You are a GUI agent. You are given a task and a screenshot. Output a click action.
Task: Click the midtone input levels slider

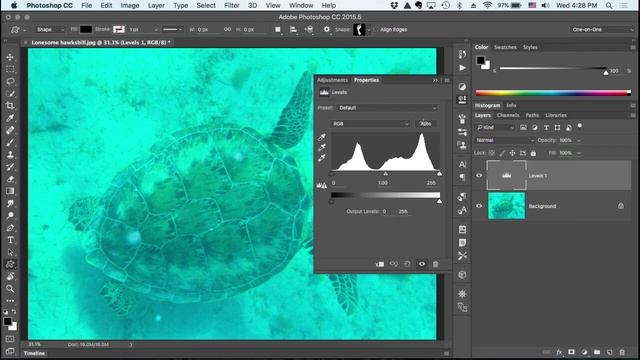(x=385, y=174)
